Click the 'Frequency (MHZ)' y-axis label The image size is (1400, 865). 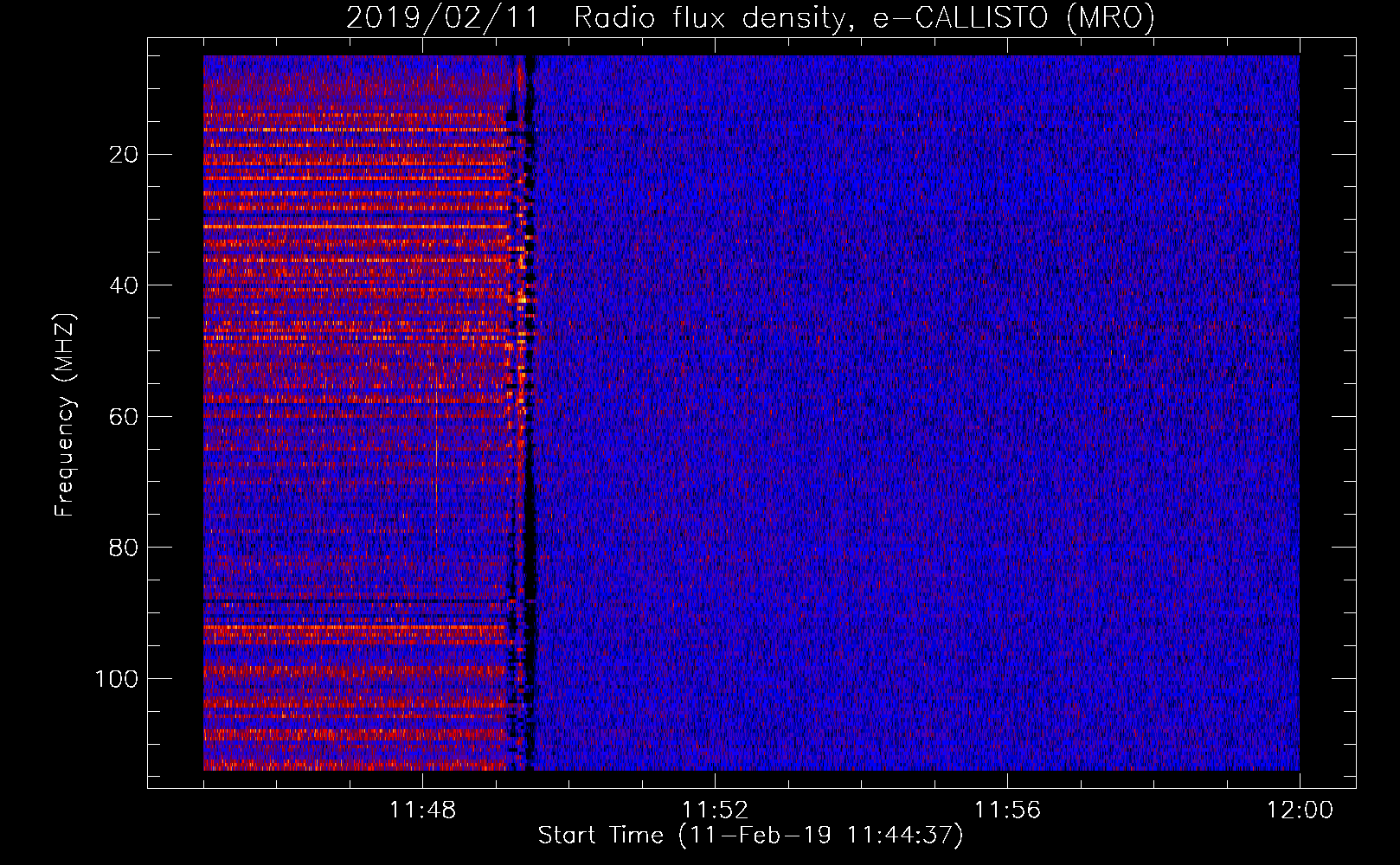pos(65,415)
